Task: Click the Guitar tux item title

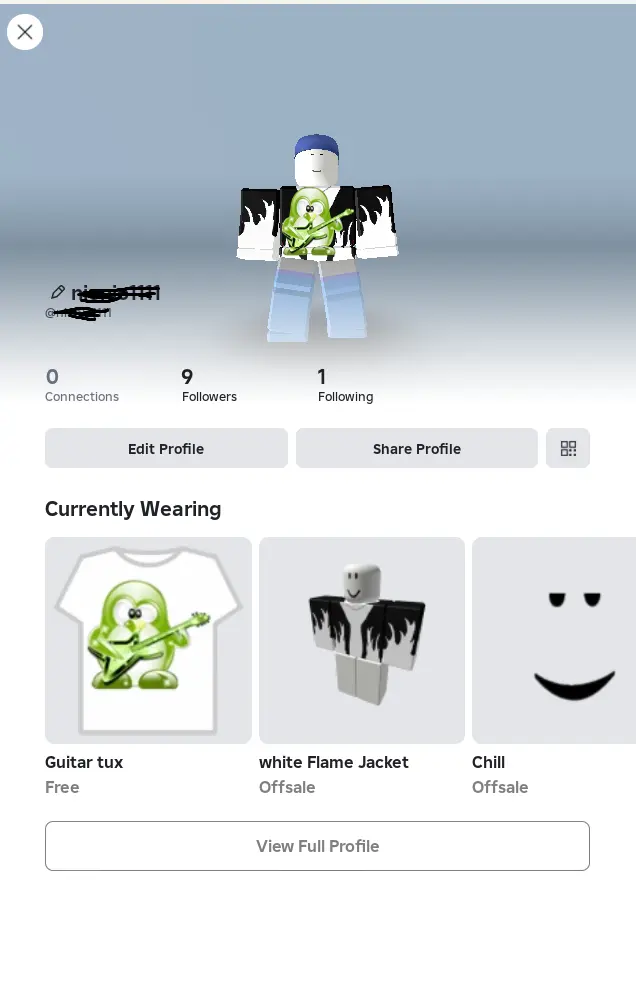Action: coord(84,762)
